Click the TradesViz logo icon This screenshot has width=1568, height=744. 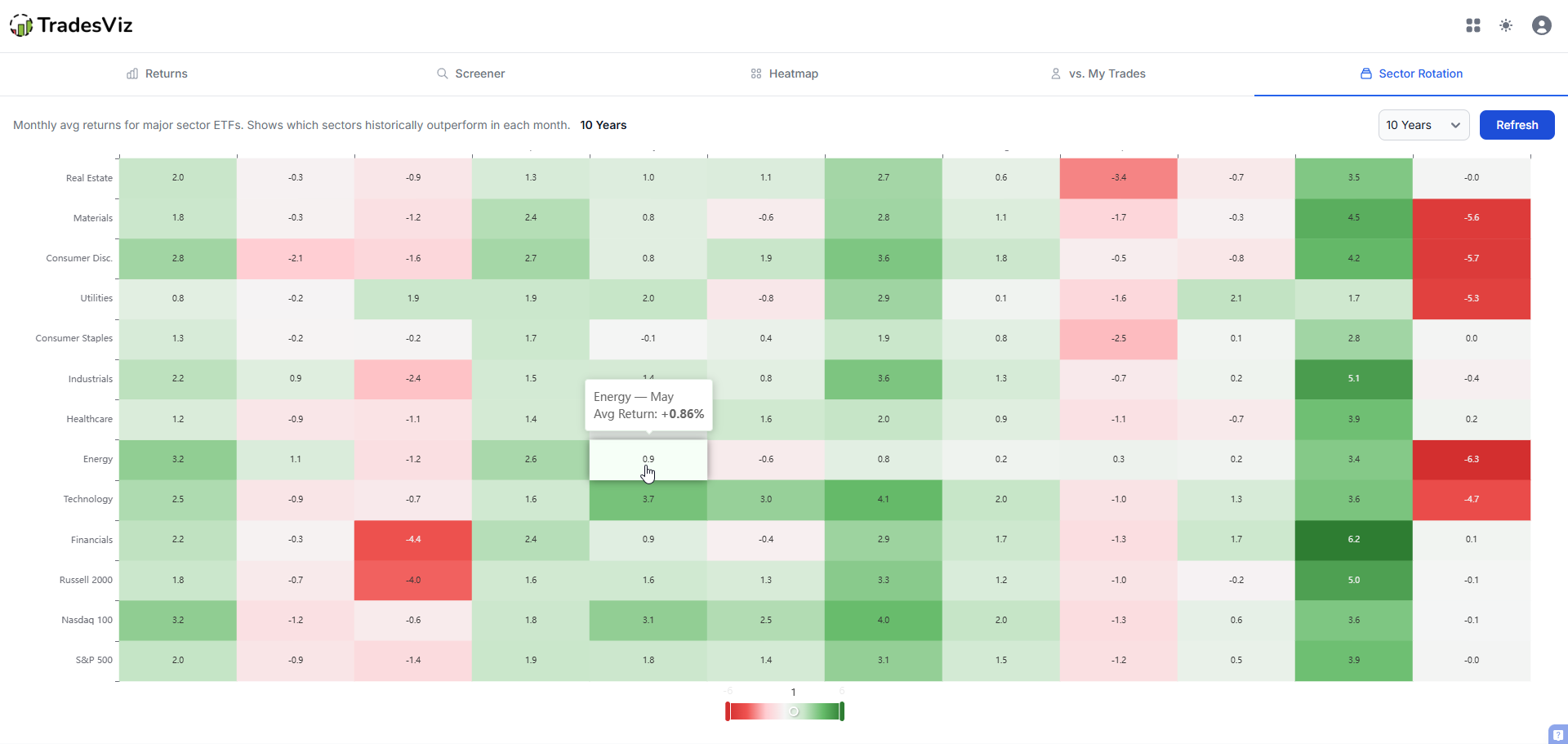(21, 25)
